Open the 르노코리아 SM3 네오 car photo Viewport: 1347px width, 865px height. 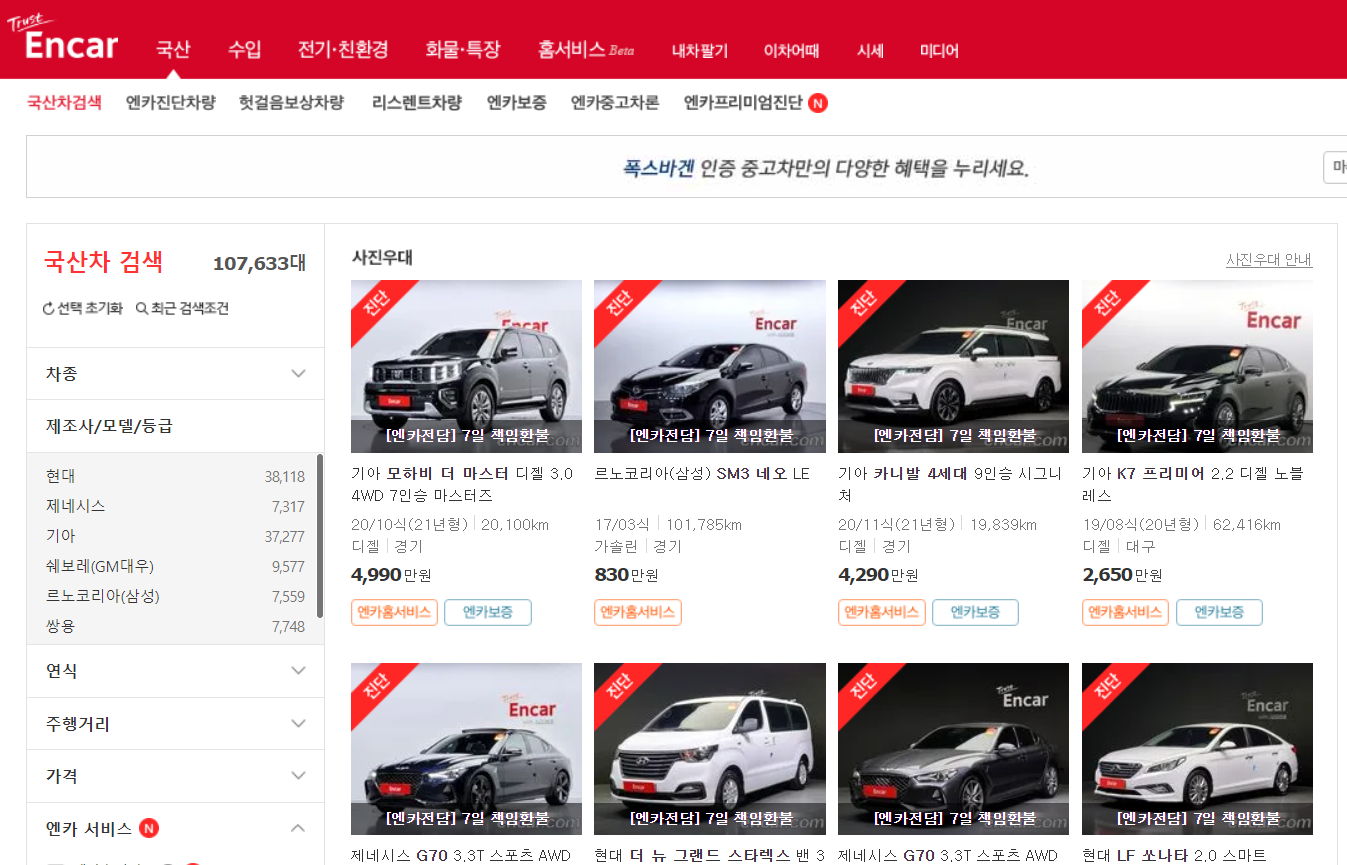pyautogui.click(x=710, y=366)
